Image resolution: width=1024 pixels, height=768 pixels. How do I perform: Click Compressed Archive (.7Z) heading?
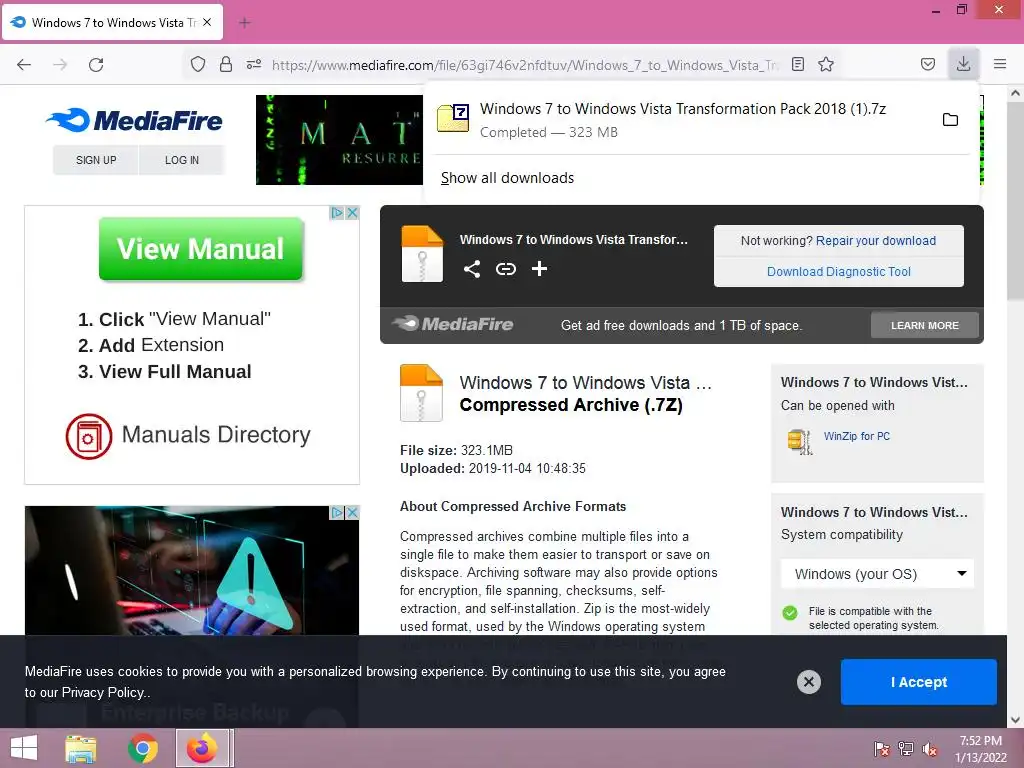click(x=571, y=405)
